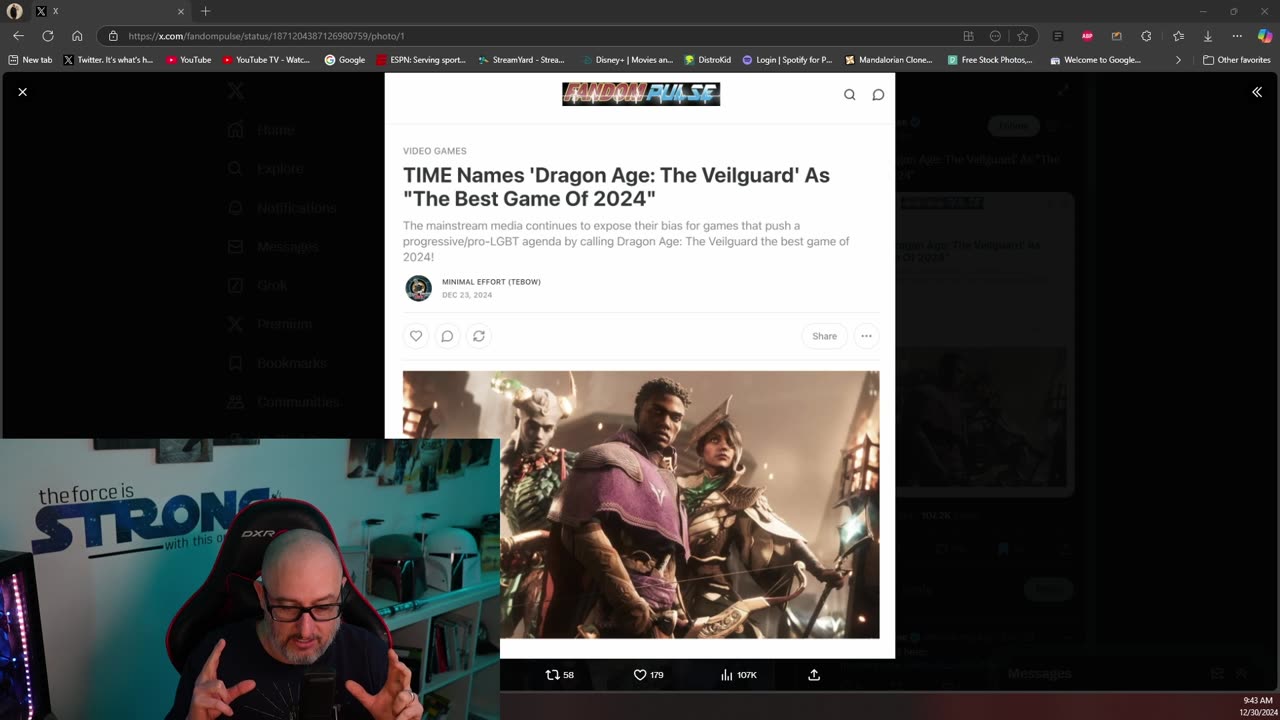
Task: Click the search magnifier in the article header
Action: [849, 95]
